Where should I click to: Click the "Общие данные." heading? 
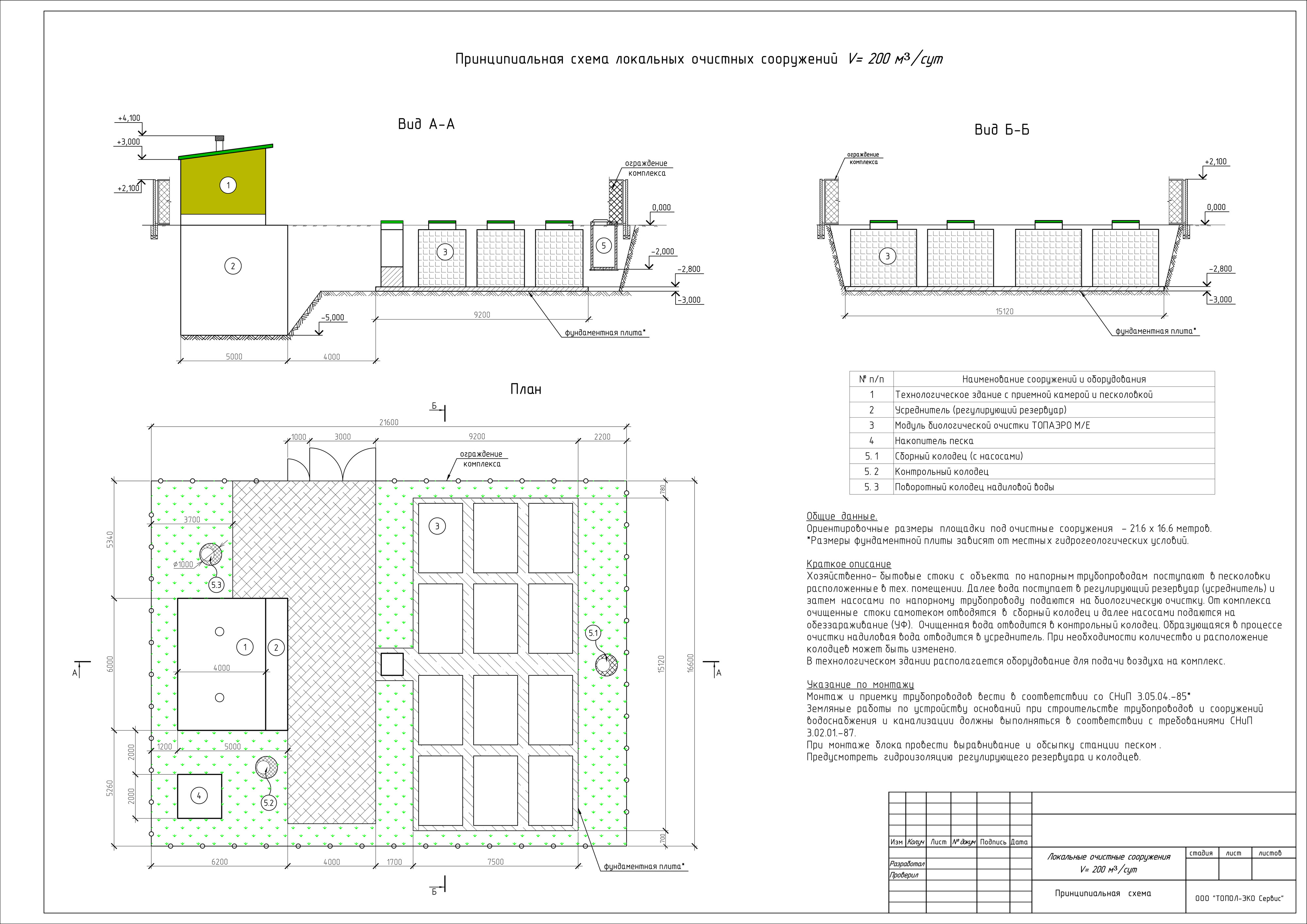click(842, 517)
